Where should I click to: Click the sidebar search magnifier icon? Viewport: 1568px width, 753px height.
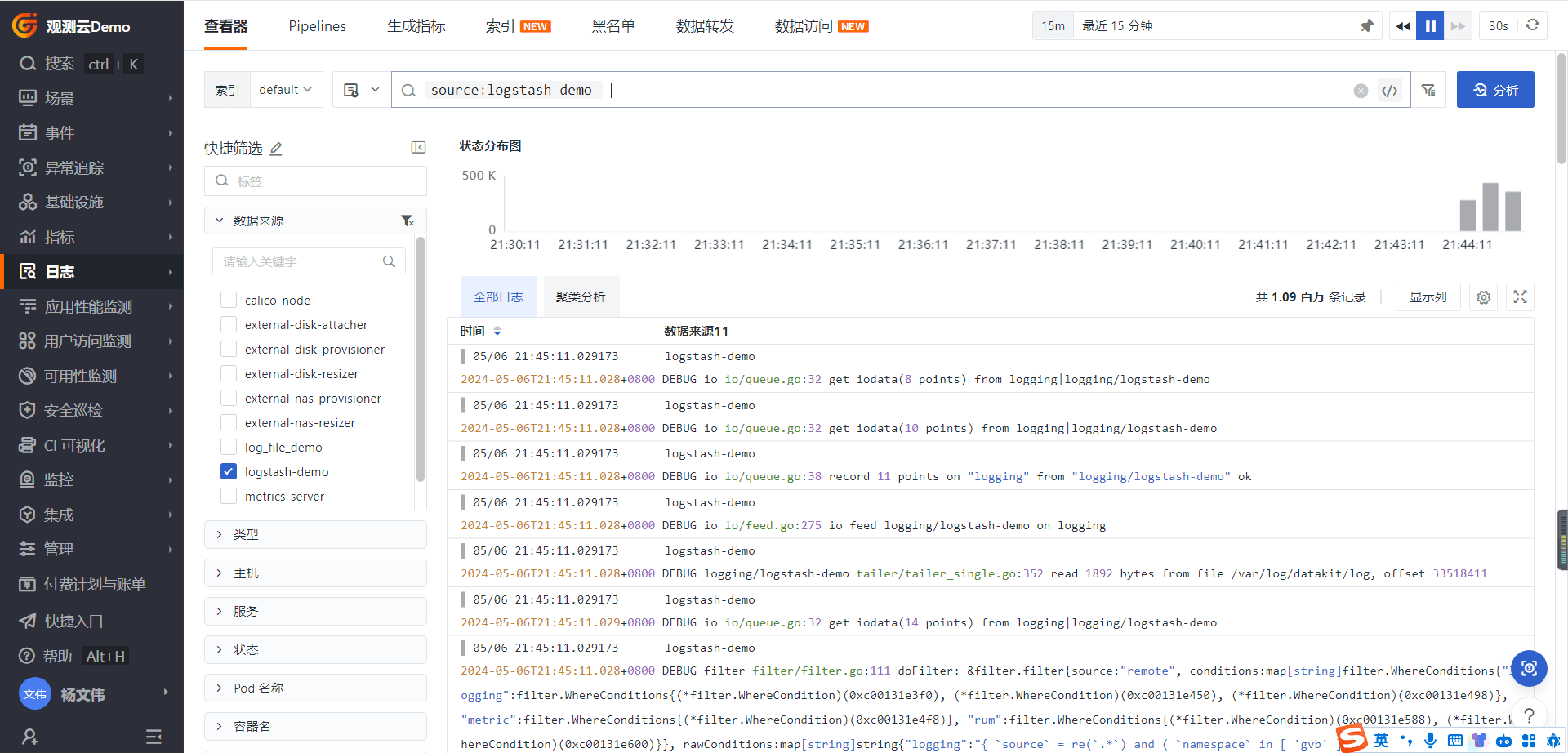point(28,63)
